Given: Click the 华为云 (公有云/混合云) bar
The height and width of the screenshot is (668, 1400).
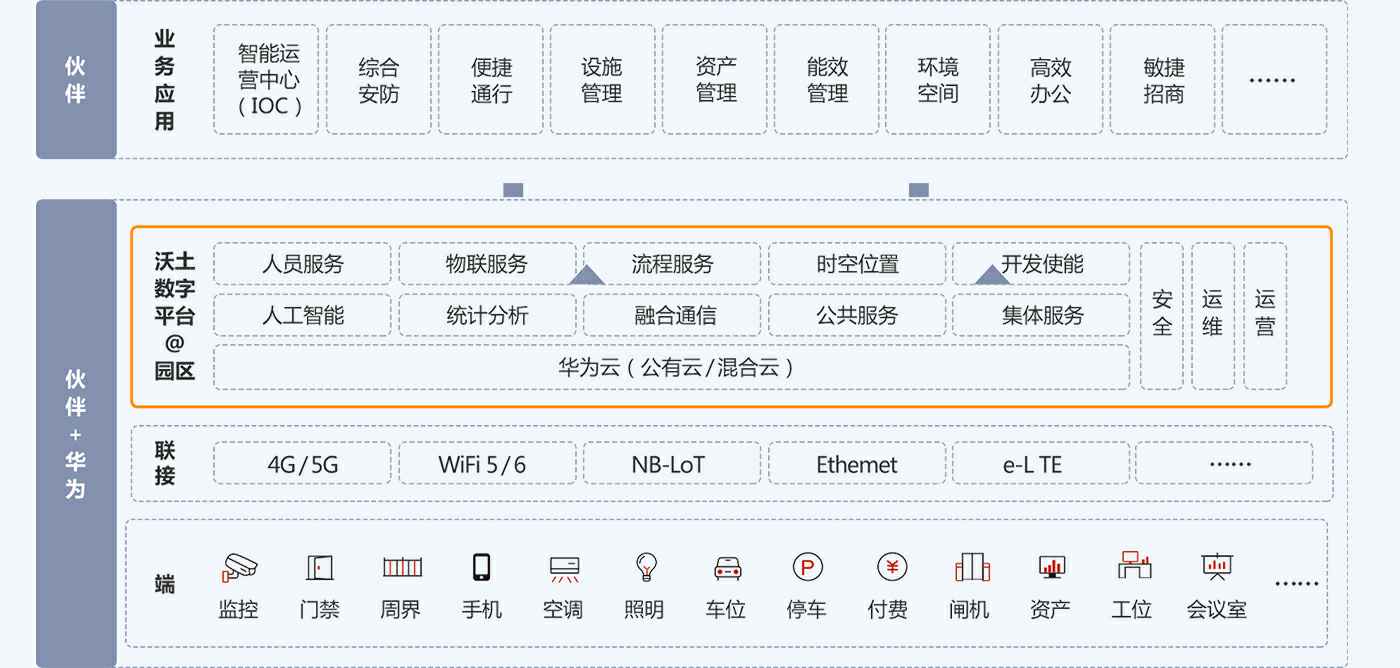Looking at the screenshot, I should click(x=672, y=367).
